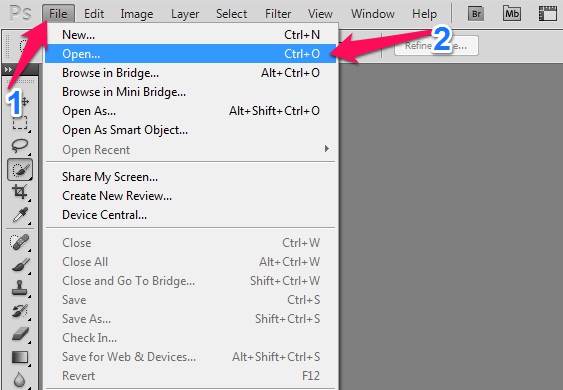Select the Spot Healing Brush tool

pyautogui.click(x=20, y=242)
